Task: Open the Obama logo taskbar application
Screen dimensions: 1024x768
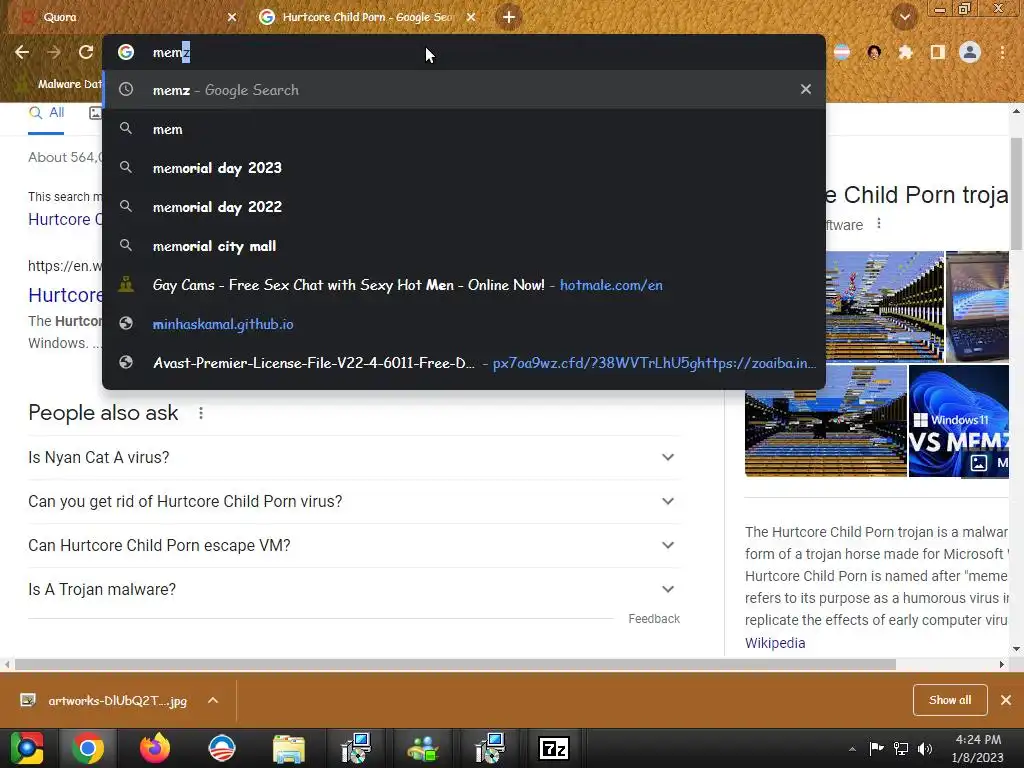Action: point(221,748)
